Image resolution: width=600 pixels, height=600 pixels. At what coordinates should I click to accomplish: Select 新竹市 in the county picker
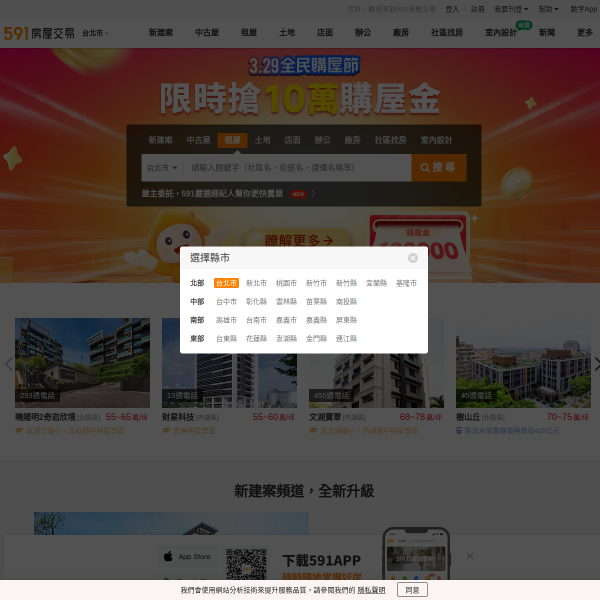pos(316,283)
